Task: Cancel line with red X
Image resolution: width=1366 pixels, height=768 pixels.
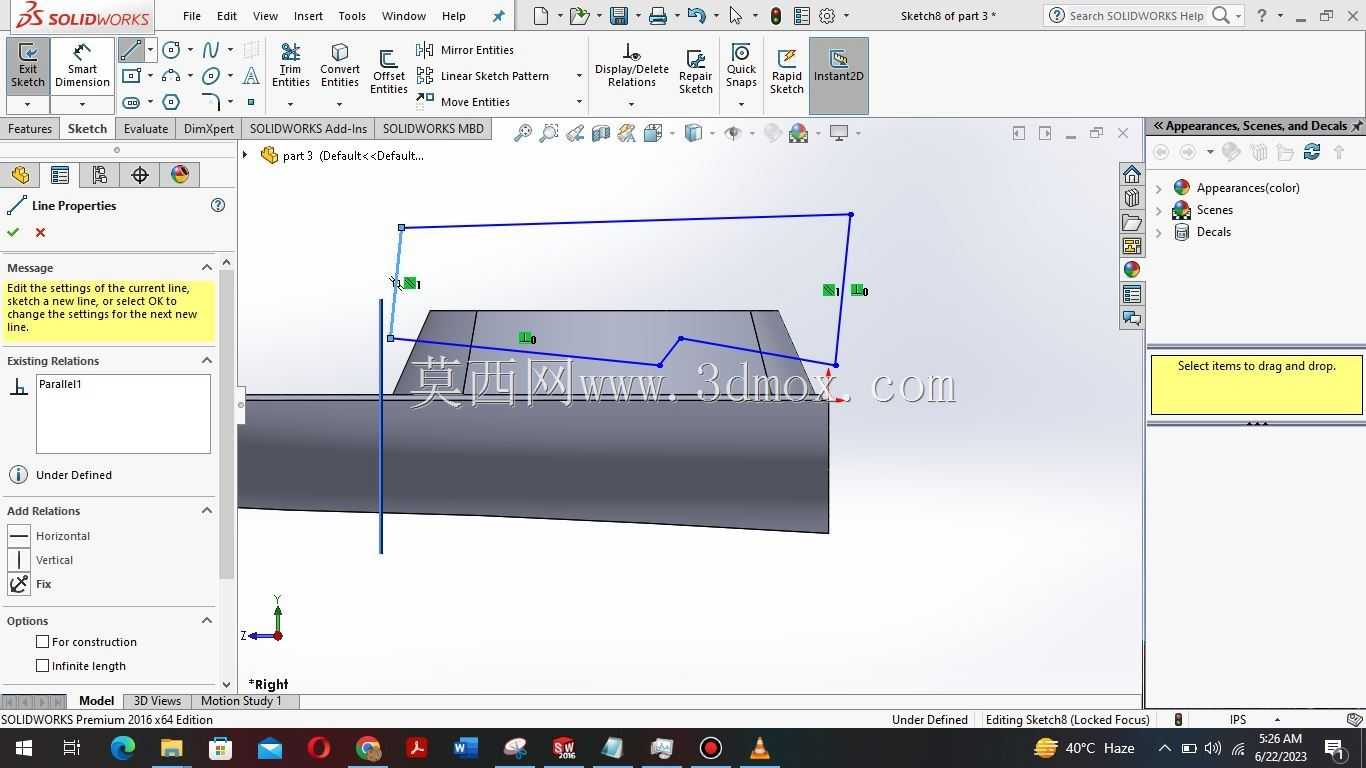Action: (40, 232)
